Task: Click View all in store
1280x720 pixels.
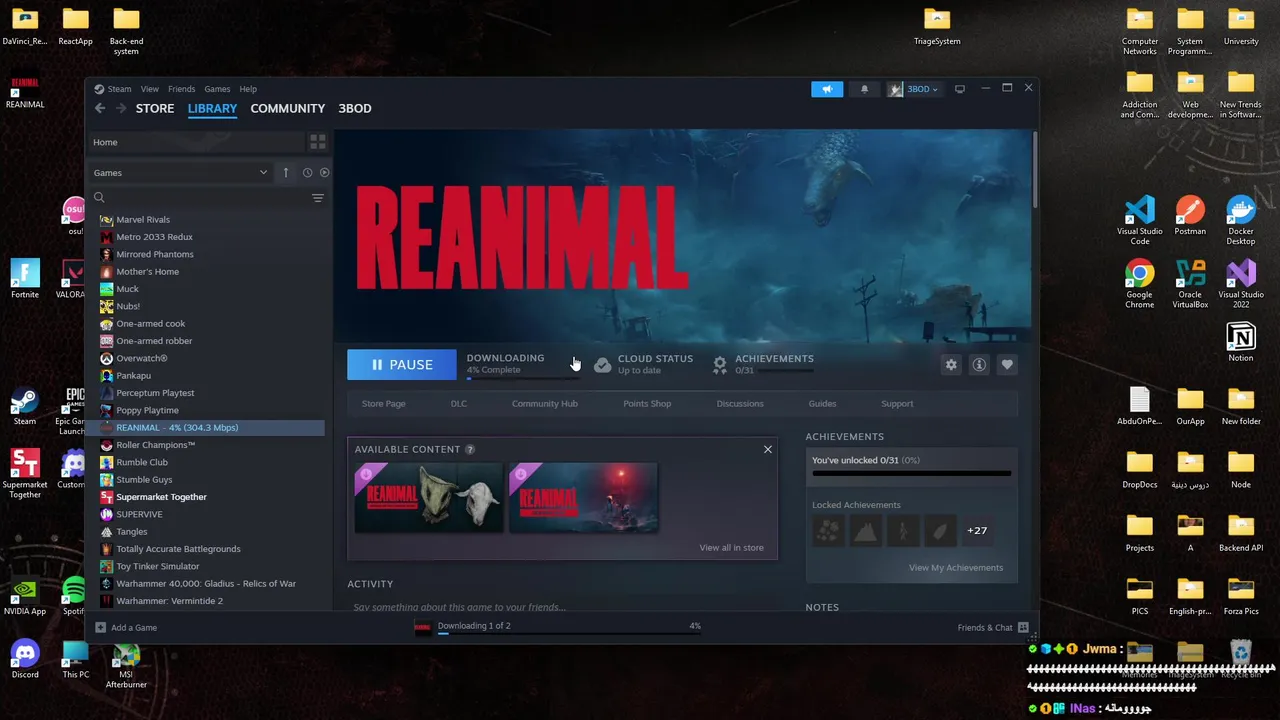Action: click(x=731, y=548)
